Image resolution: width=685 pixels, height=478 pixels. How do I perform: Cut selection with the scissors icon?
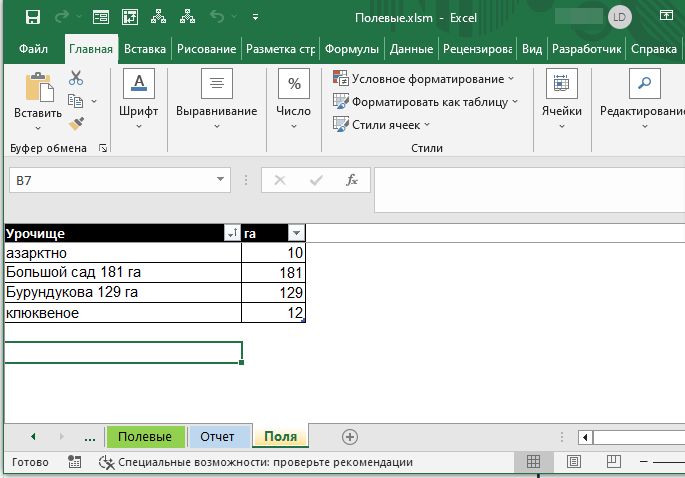coord(76,78)
